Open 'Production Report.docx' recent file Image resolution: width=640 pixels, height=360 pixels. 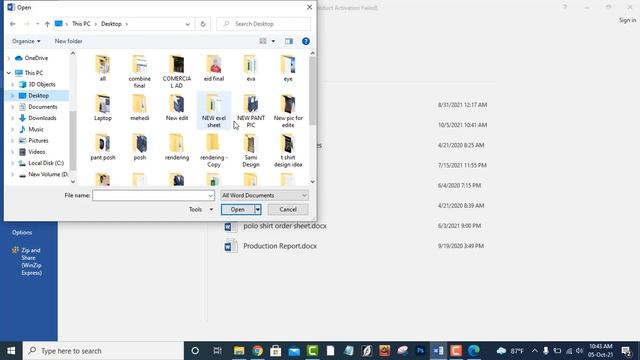(x=280, y=246)
